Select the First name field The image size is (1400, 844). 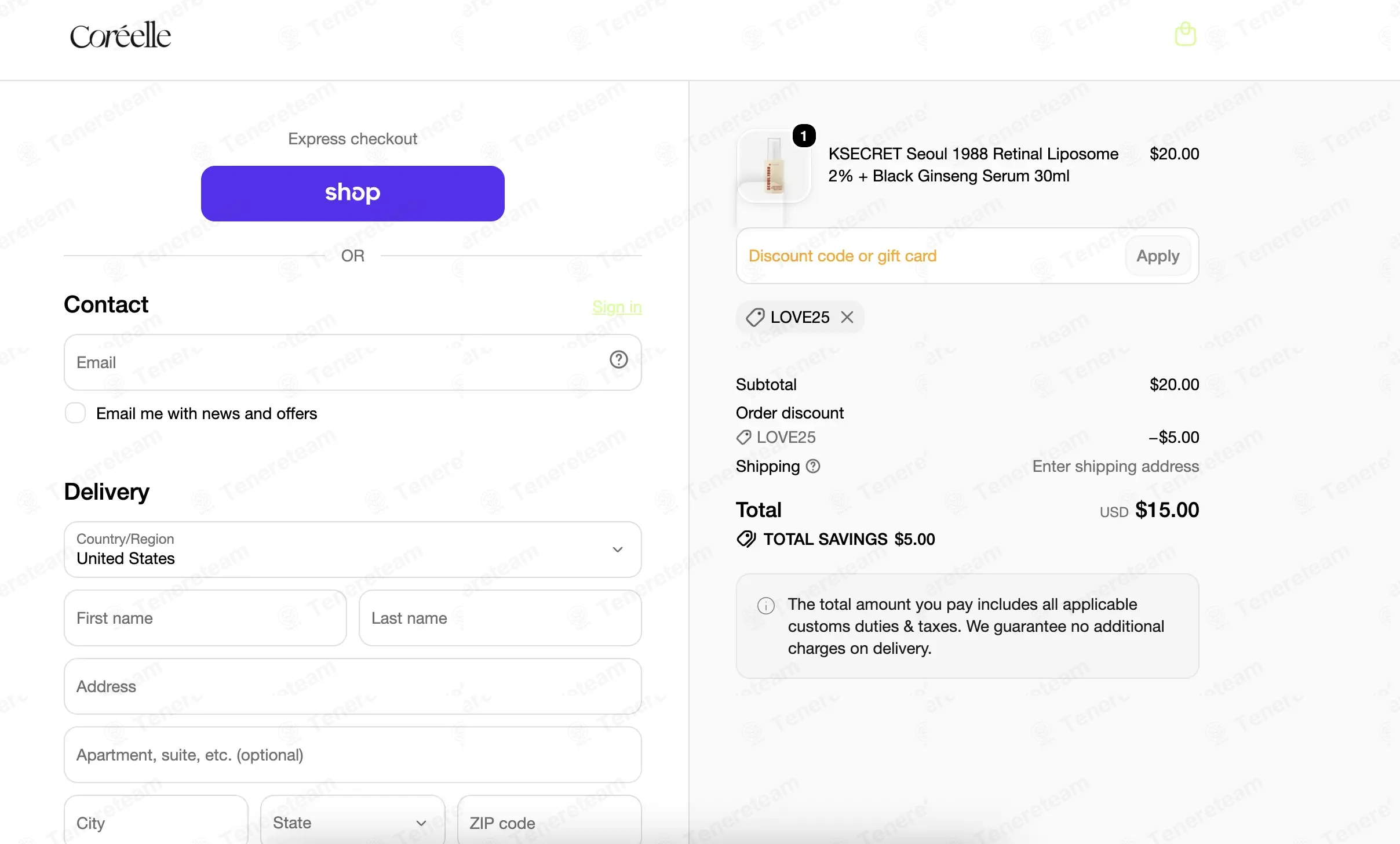(205, 618)
